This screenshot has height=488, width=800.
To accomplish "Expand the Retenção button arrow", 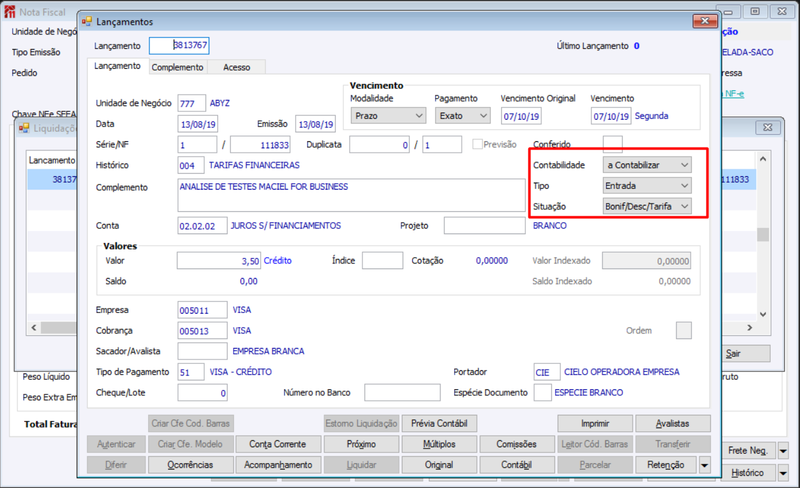I will (x=705, y=465).
